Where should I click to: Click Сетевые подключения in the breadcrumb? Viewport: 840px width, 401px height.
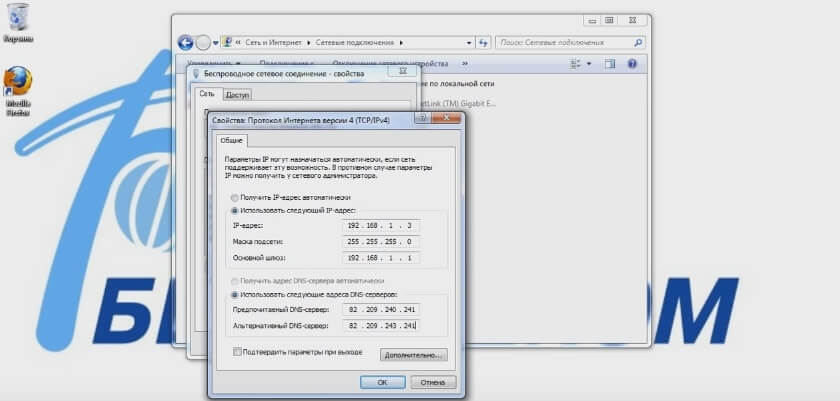pyautogui.click(x=355, y=42)
